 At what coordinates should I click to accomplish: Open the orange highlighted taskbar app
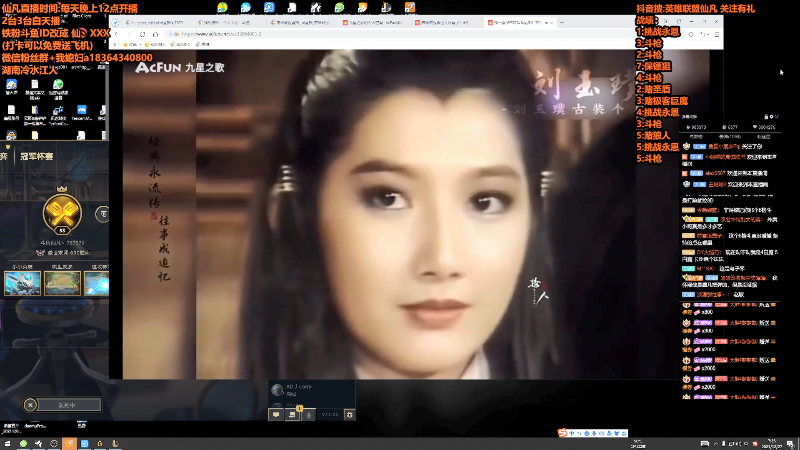click(x=69, y=444)
